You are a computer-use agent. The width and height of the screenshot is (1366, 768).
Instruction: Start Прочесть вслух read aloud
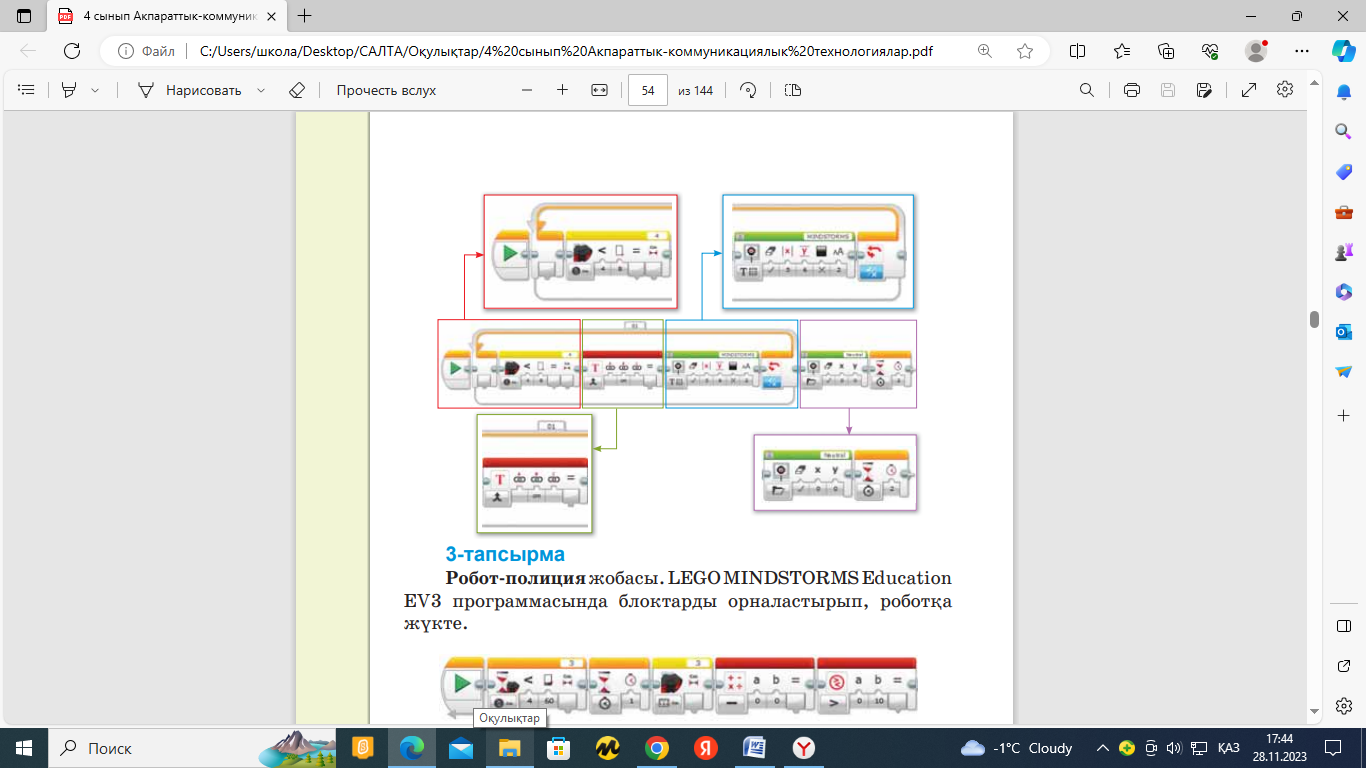click(386, 90)
